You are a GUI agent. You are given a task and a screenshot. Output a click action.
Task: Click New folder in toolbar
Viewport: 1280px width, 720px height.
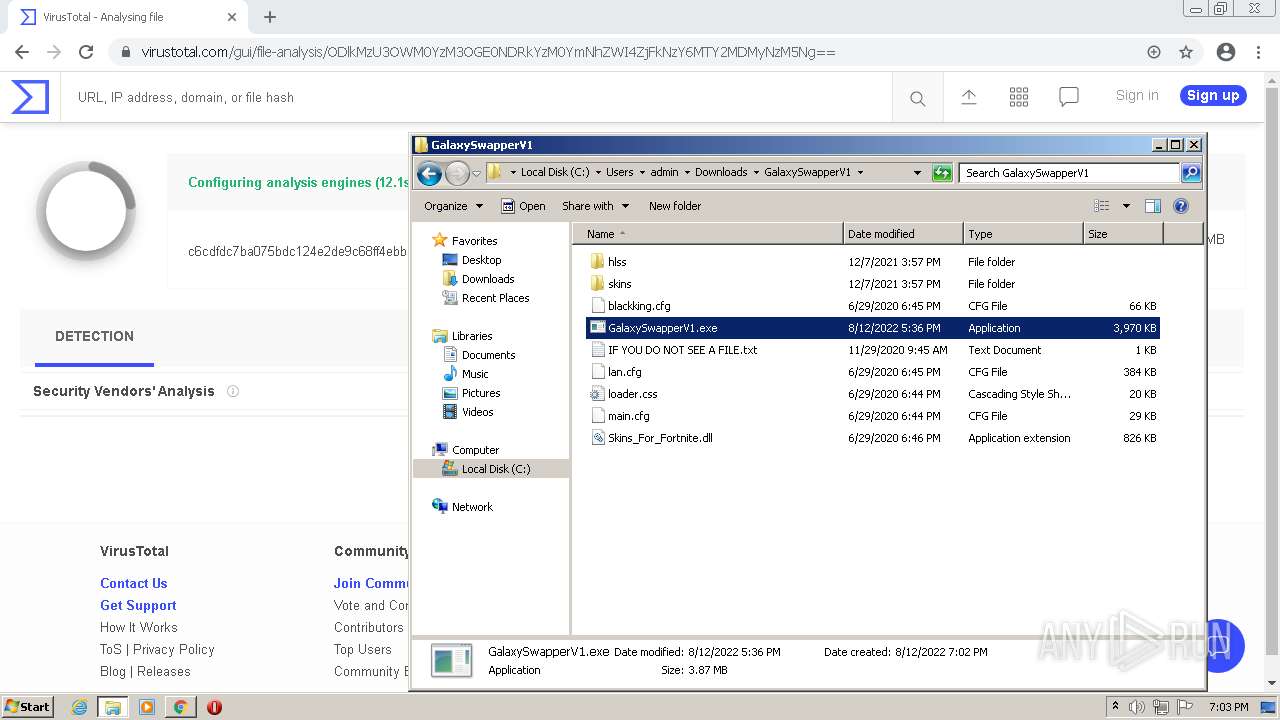(x=675, y=206)
